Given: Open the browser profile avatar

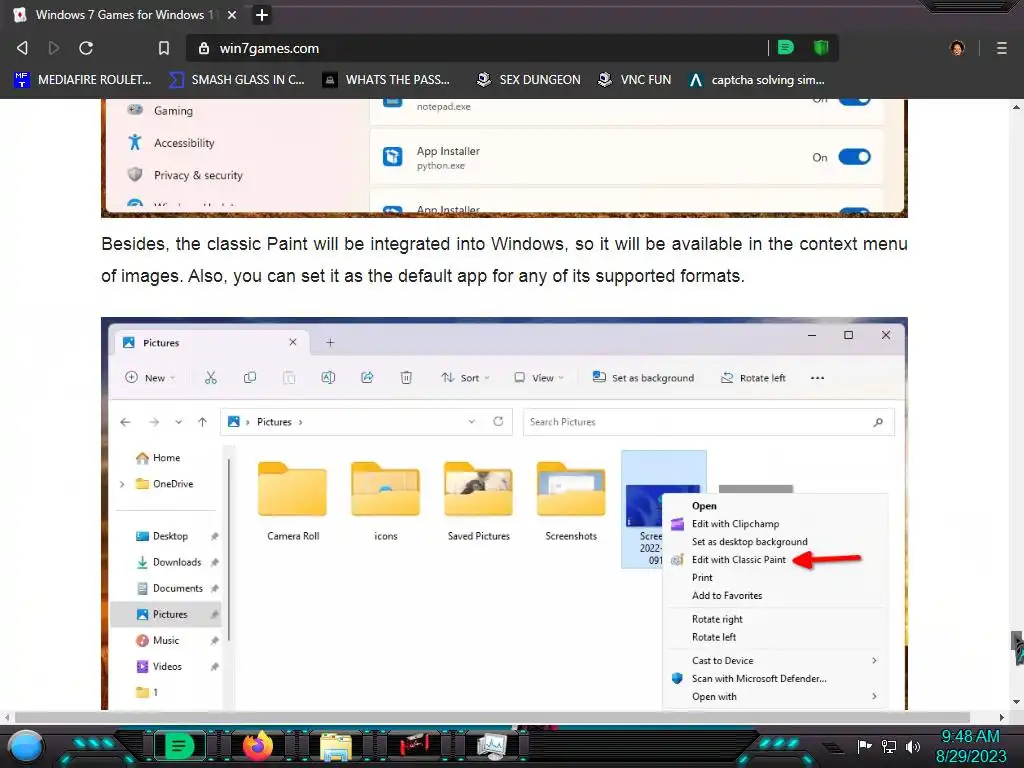Looking at the screenshot, I should pos(957,48).
